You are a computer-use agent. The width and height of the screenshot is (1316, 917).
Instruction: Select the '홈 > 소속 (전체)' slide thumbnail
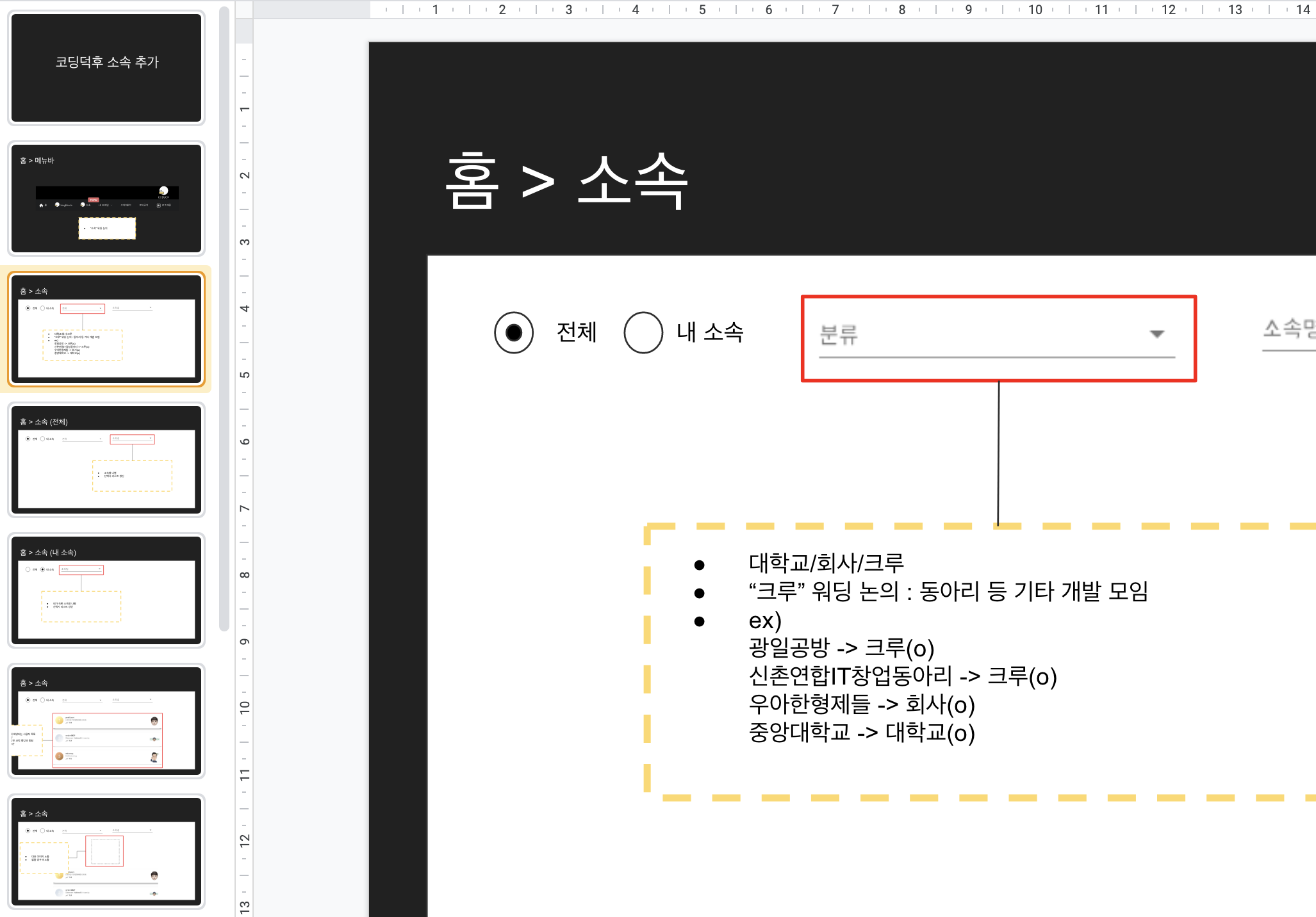click(106, 460)
